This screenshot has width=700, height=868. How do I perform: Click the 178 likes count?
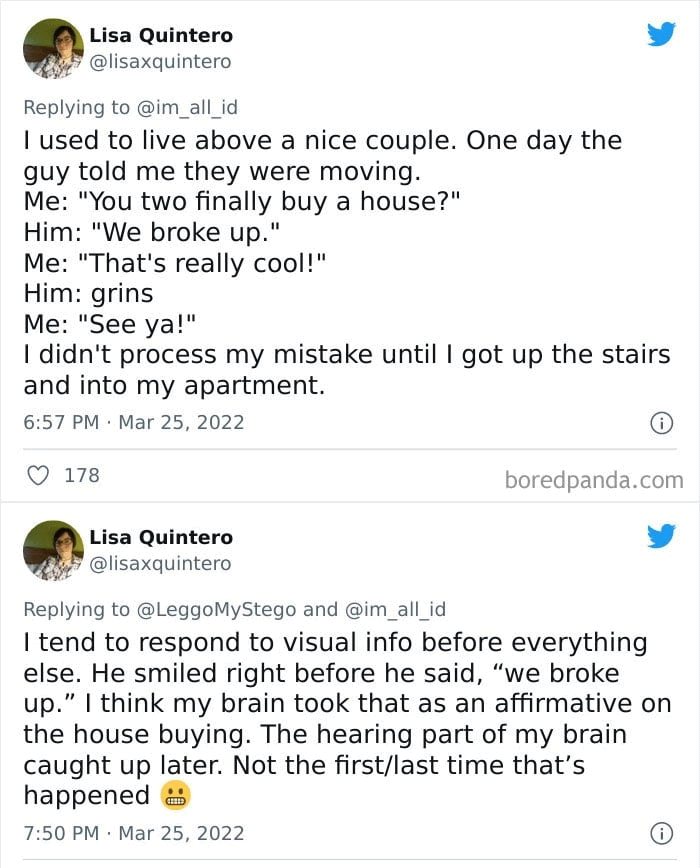coord(82,475)
